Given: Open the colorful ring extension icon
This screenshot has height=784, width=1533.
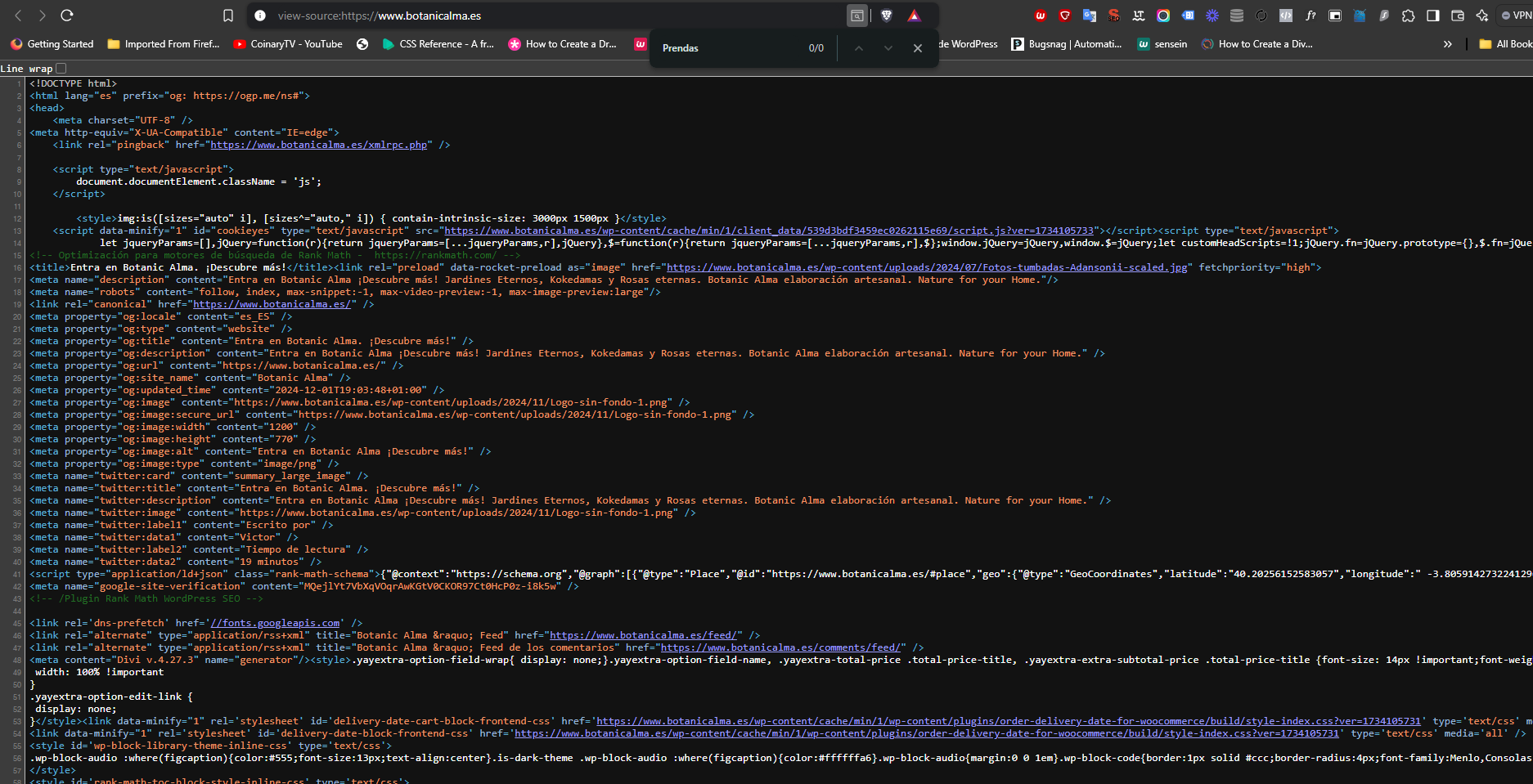Looking at the screenshot, I should [1163, 16].
